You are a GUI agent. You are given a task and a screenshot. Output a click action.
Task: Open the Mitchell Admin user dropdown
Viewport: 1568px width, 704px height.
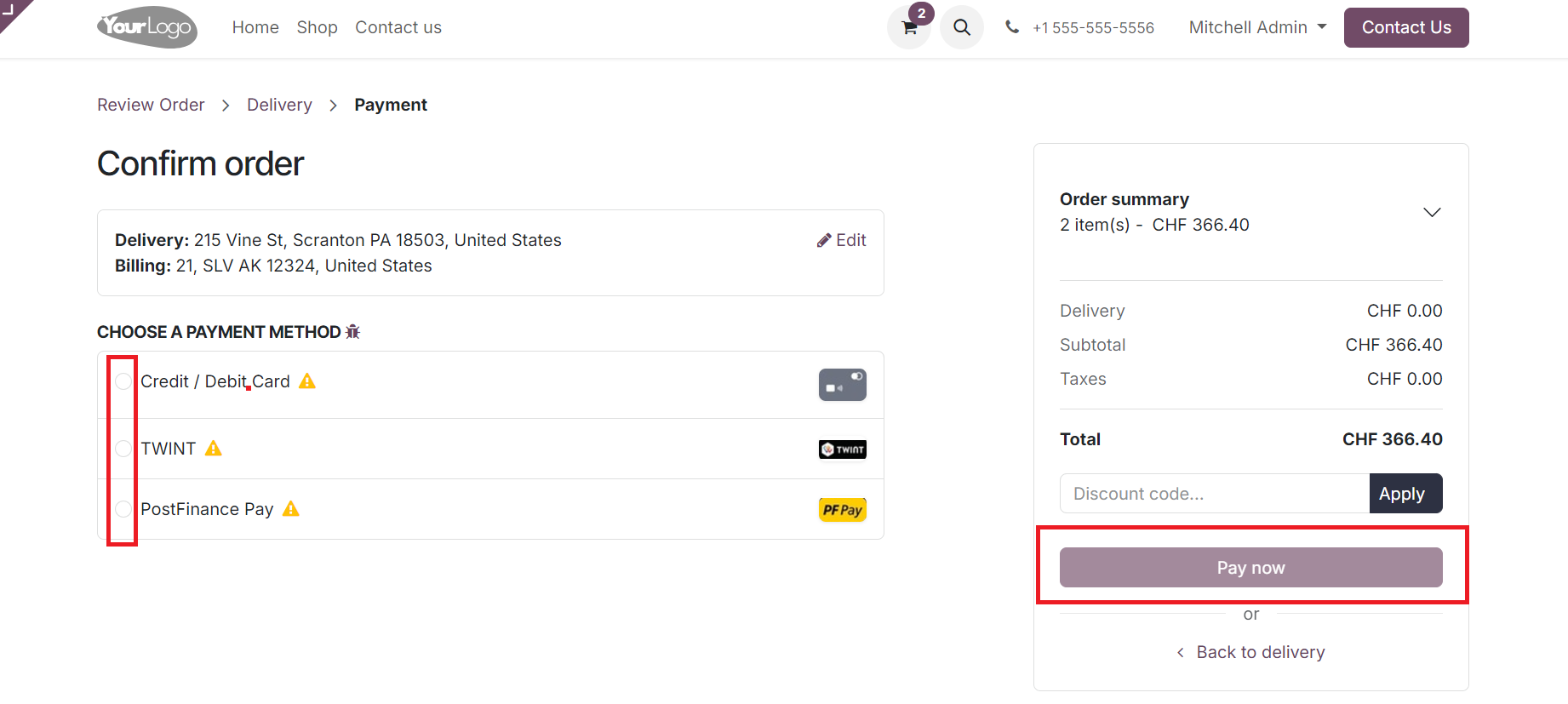(x=1257, y=27)
